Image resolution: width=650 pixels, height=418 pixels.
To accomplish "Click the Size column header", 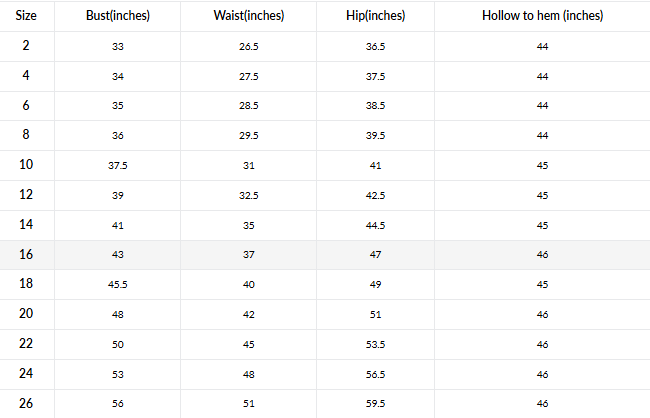I will 26,17.
